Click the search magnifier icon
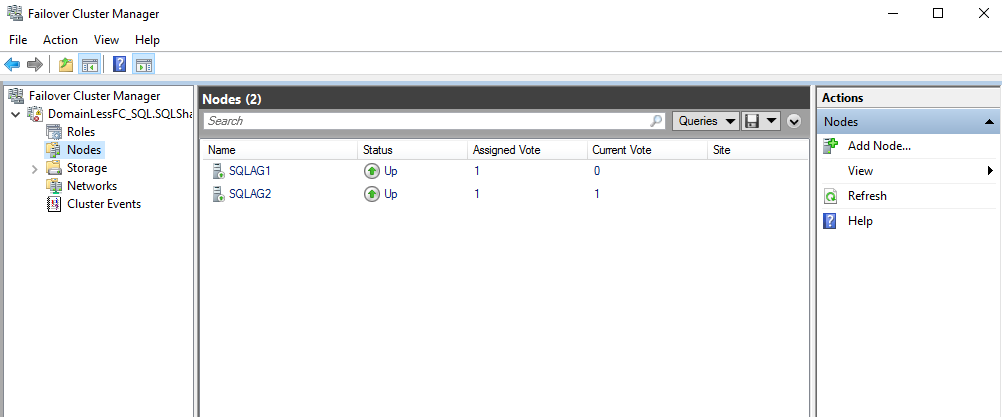 coord(657,121)
